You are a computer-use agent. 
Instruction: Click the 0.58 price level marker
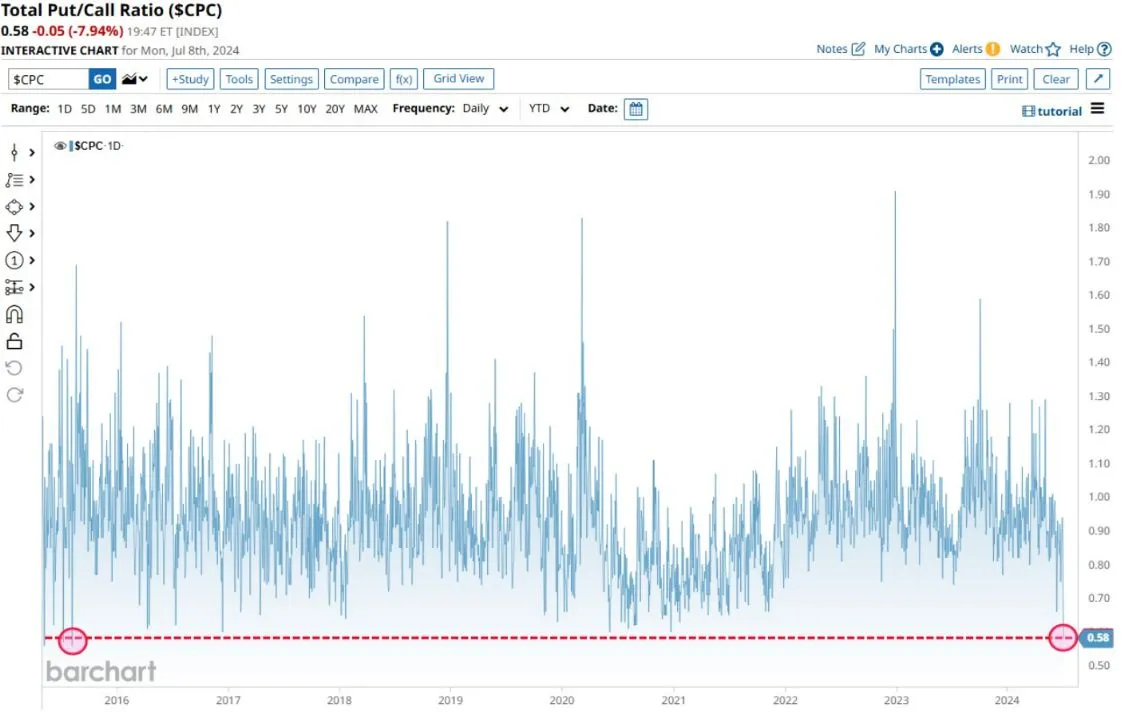tap(1097, 637)
